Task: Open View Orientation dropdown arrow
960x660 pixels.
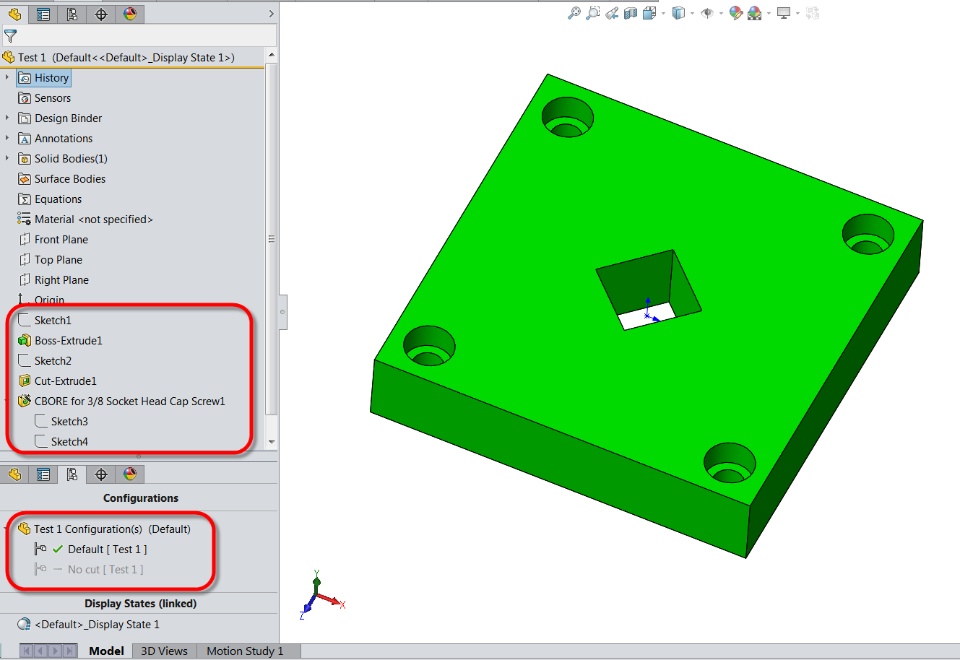Action: click(664, 13)
